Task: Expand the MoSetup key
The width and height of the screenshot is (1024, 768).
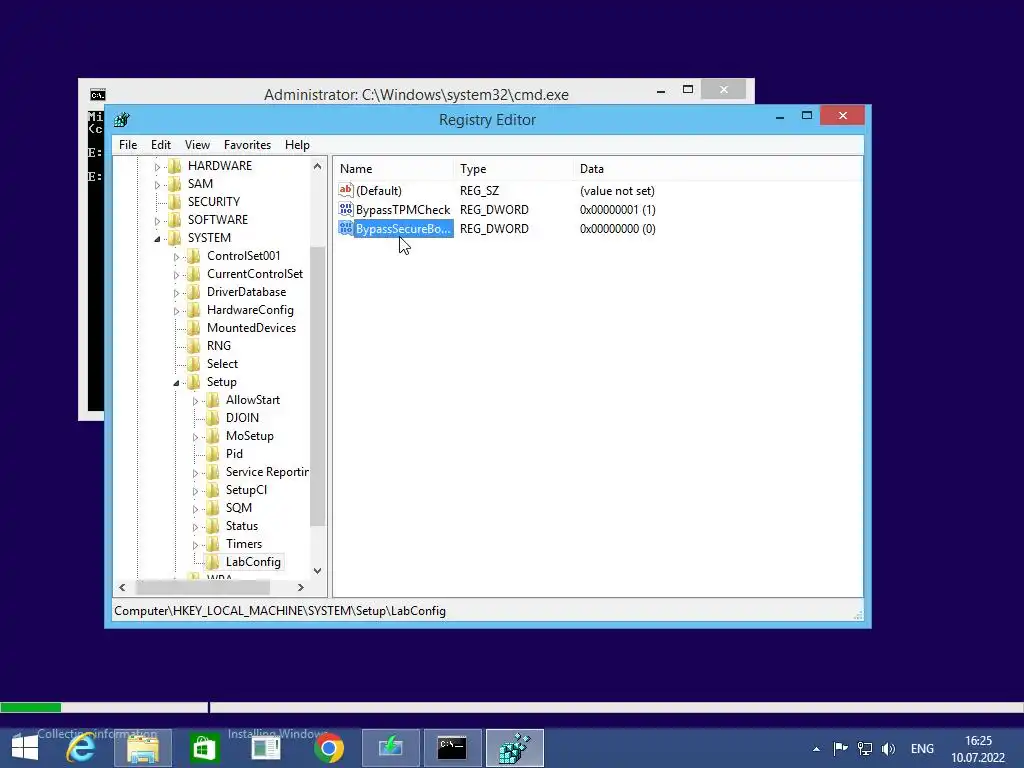Action: tap(195, 437)
